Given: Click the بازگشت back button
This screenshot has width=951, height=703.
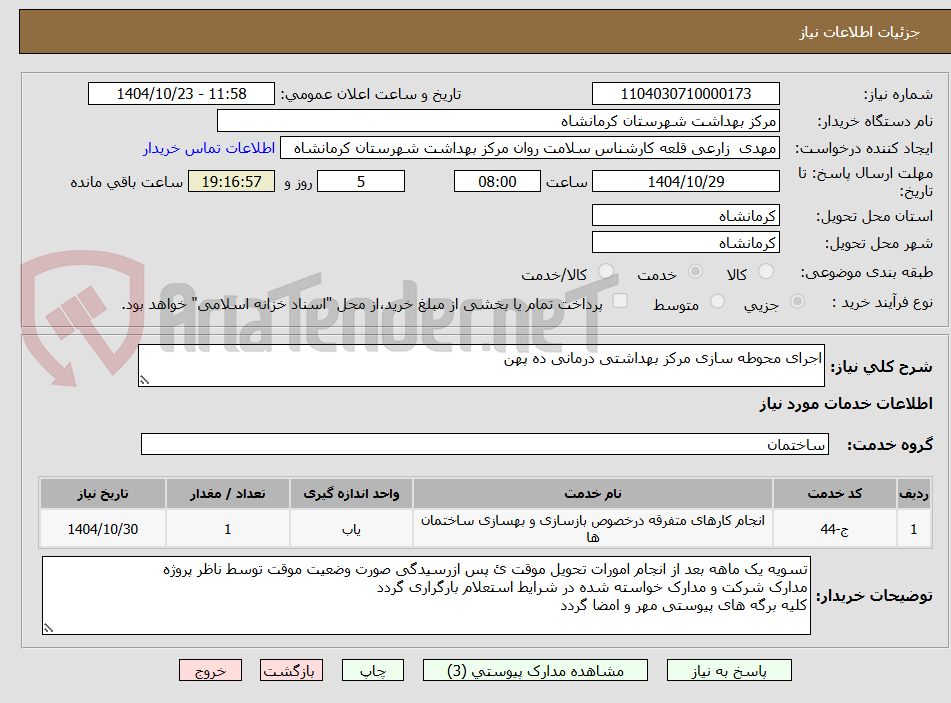Looking at the screenshot, I should 291,671.
